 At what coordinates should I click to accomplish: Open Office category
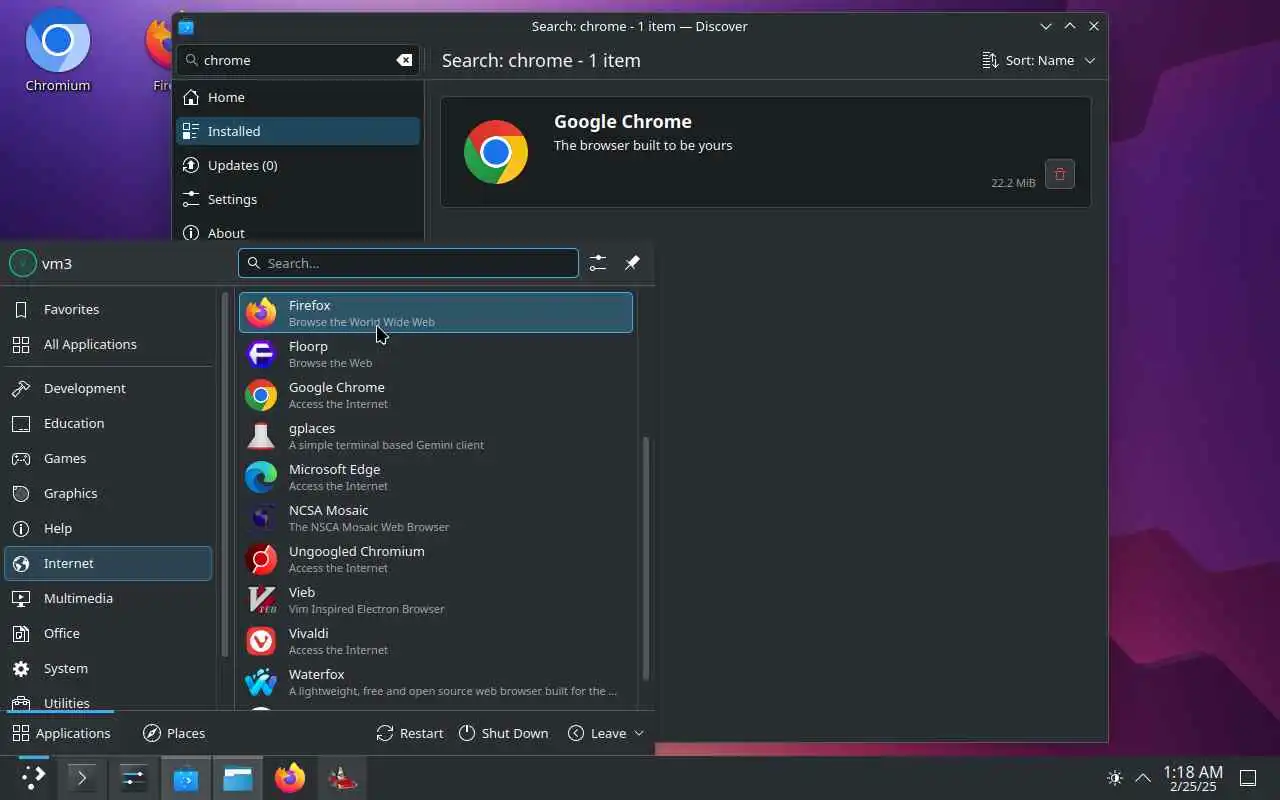[x=108, y=633]
